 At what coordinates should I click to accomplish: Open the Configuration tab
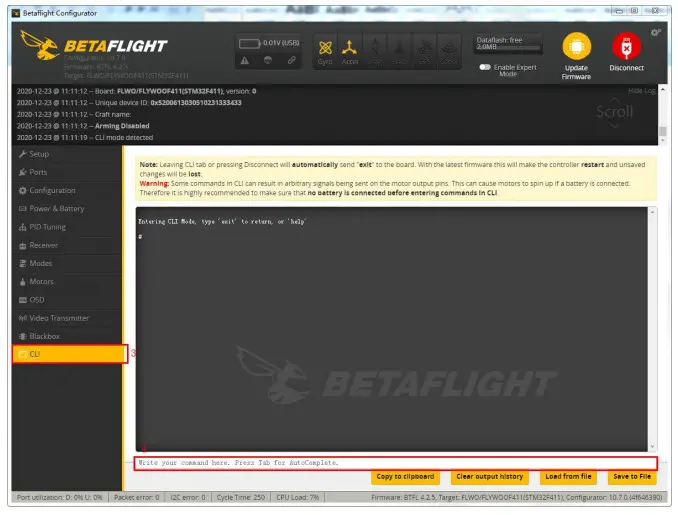coord(67,190)
